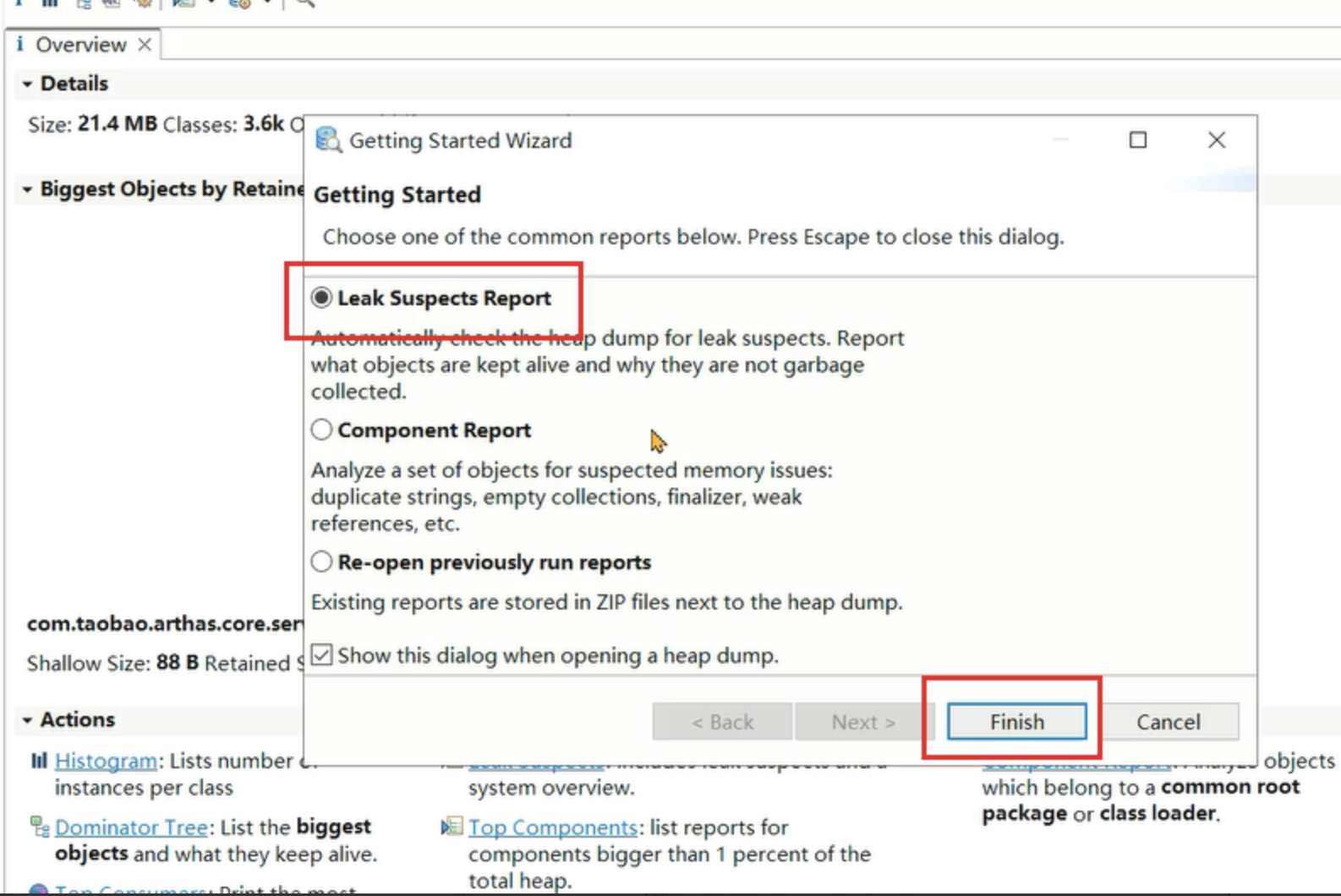
Task: Choose Re-open previously run reports
Action: (321, 561)
